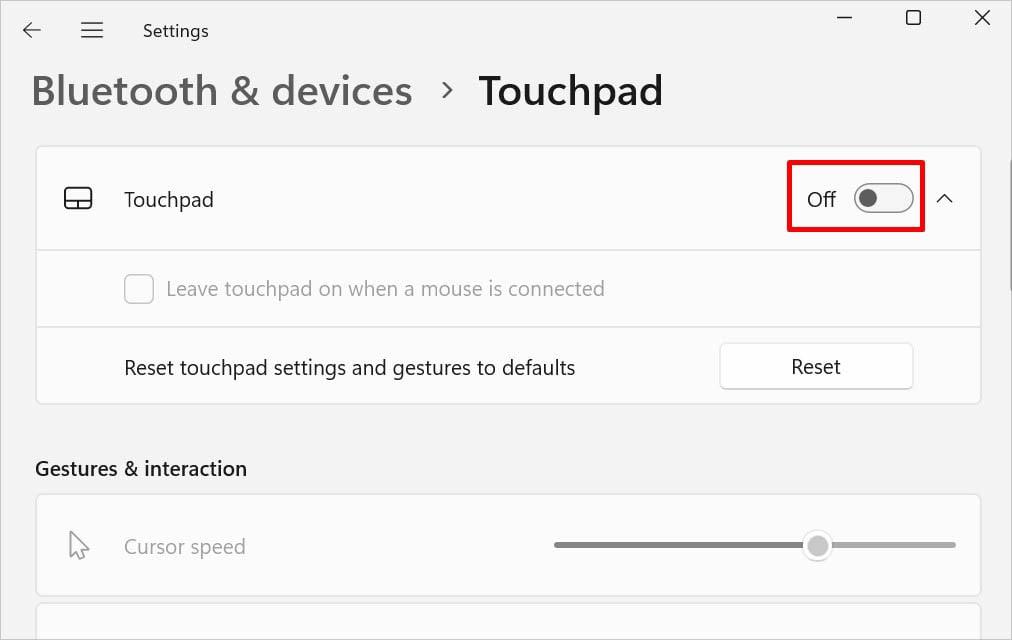Open the hamburger navigation menu

click(92, 30)
